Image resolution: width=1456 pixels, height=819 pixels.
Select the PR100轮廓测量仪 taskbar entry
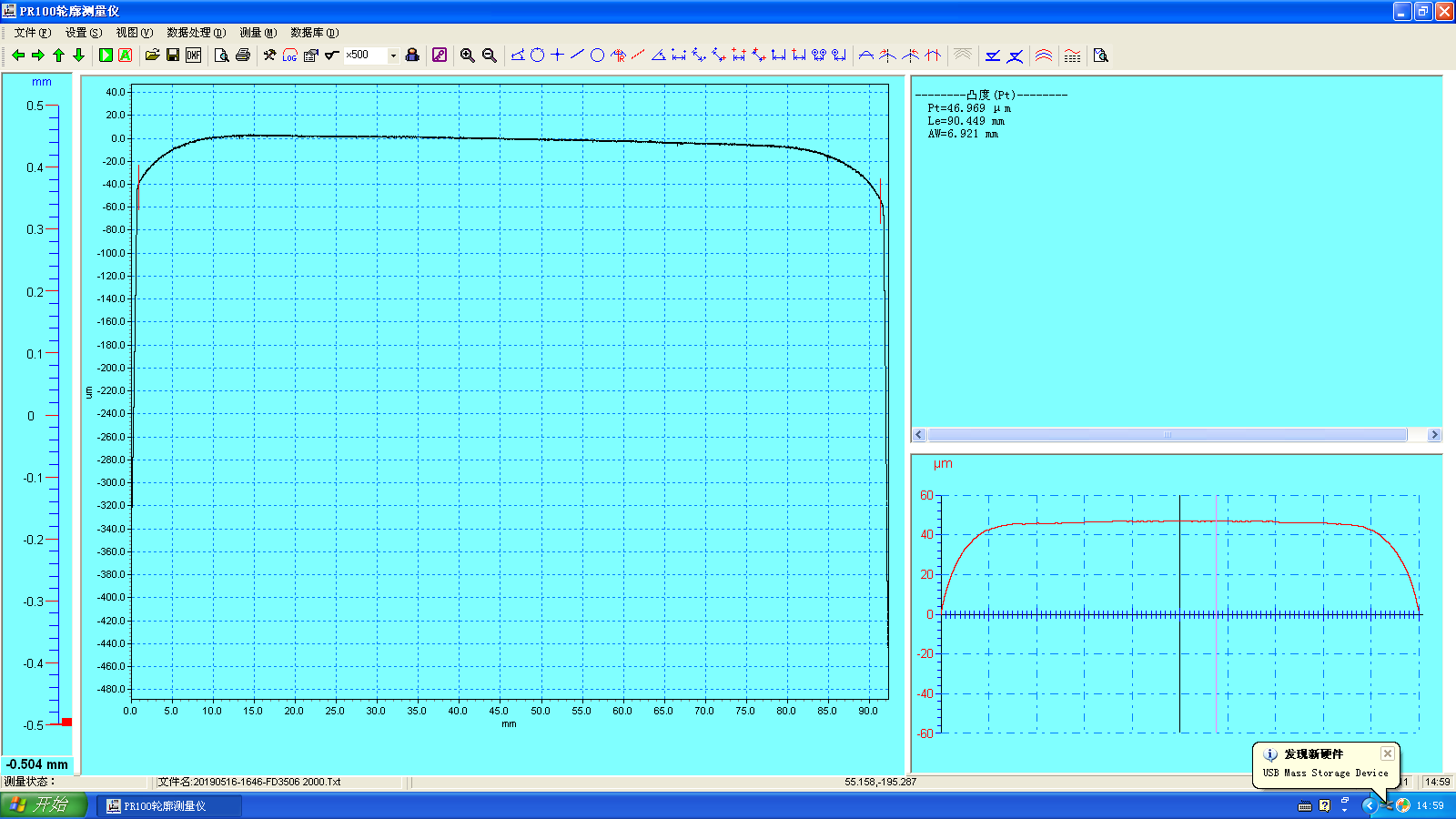tap(168, 804)
